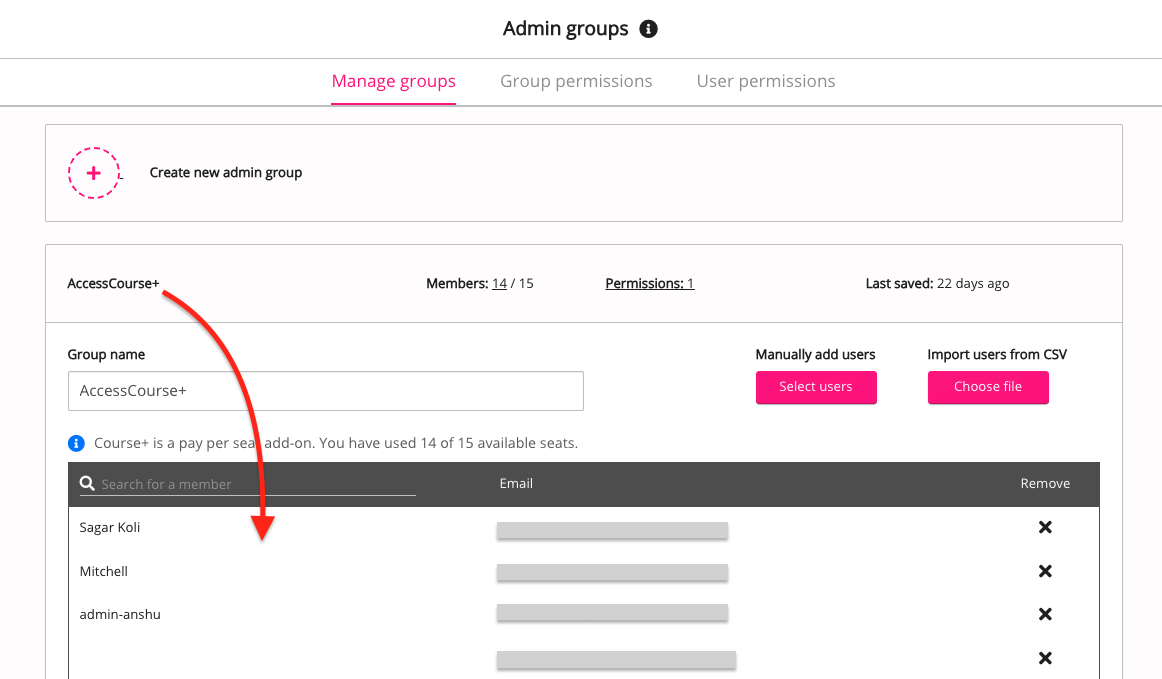This screenshot has height=679, width=1162.
Task: Click the Group name text field
Action: coord(325,391)
